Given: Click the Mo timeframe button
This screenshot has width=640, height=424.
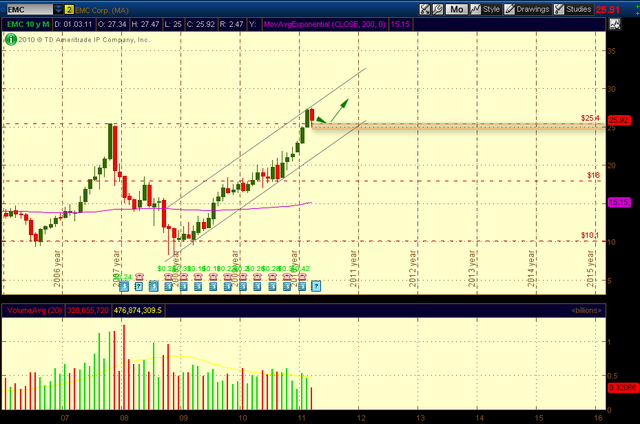Looking at the screenshot, I should (455, 8).
